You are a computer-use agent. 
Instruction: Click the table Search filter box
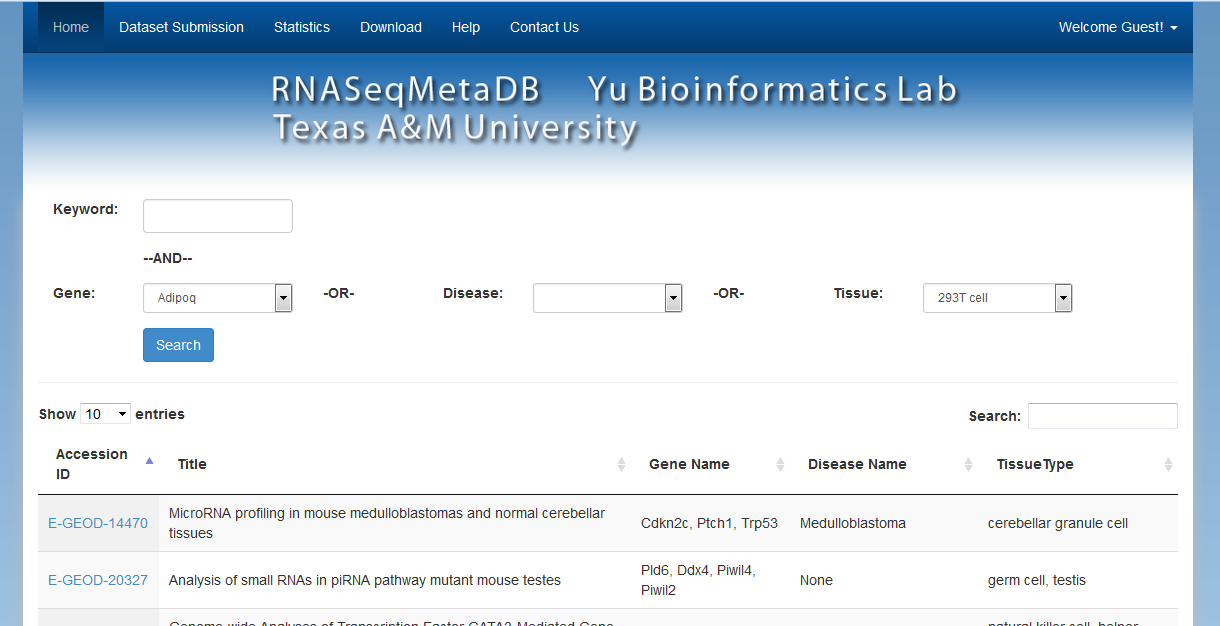pos(1103,416)
